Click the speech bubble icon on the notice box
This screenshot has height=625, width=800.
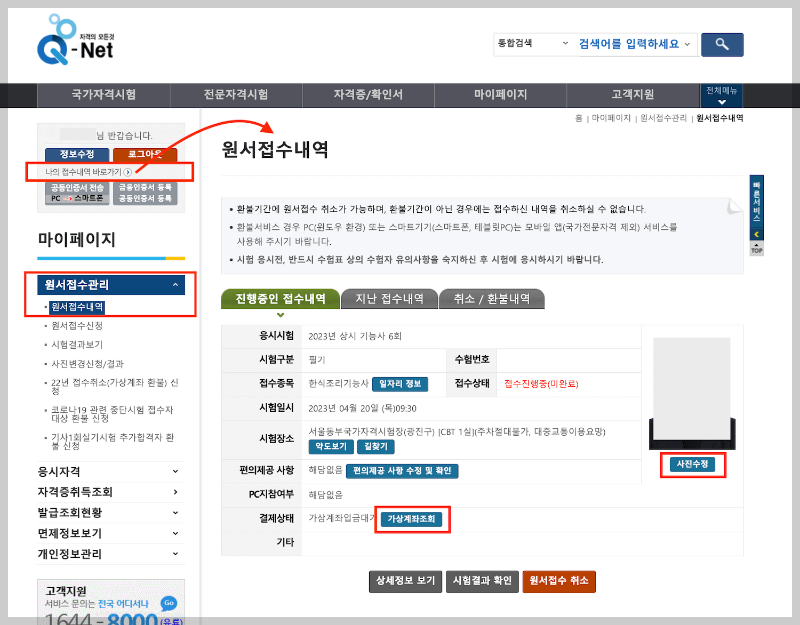(x=734, y=203)
